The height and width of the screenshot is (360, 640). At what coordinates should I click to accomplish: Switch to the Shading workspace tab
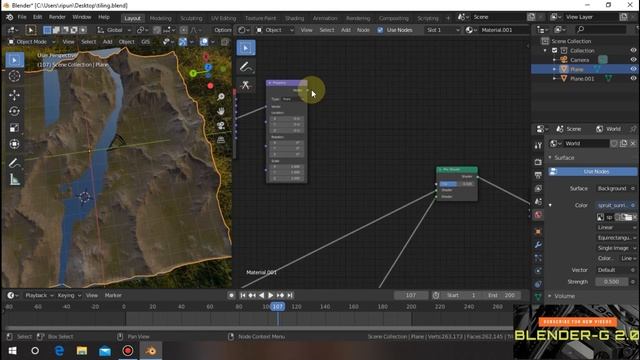click(294, 18)
